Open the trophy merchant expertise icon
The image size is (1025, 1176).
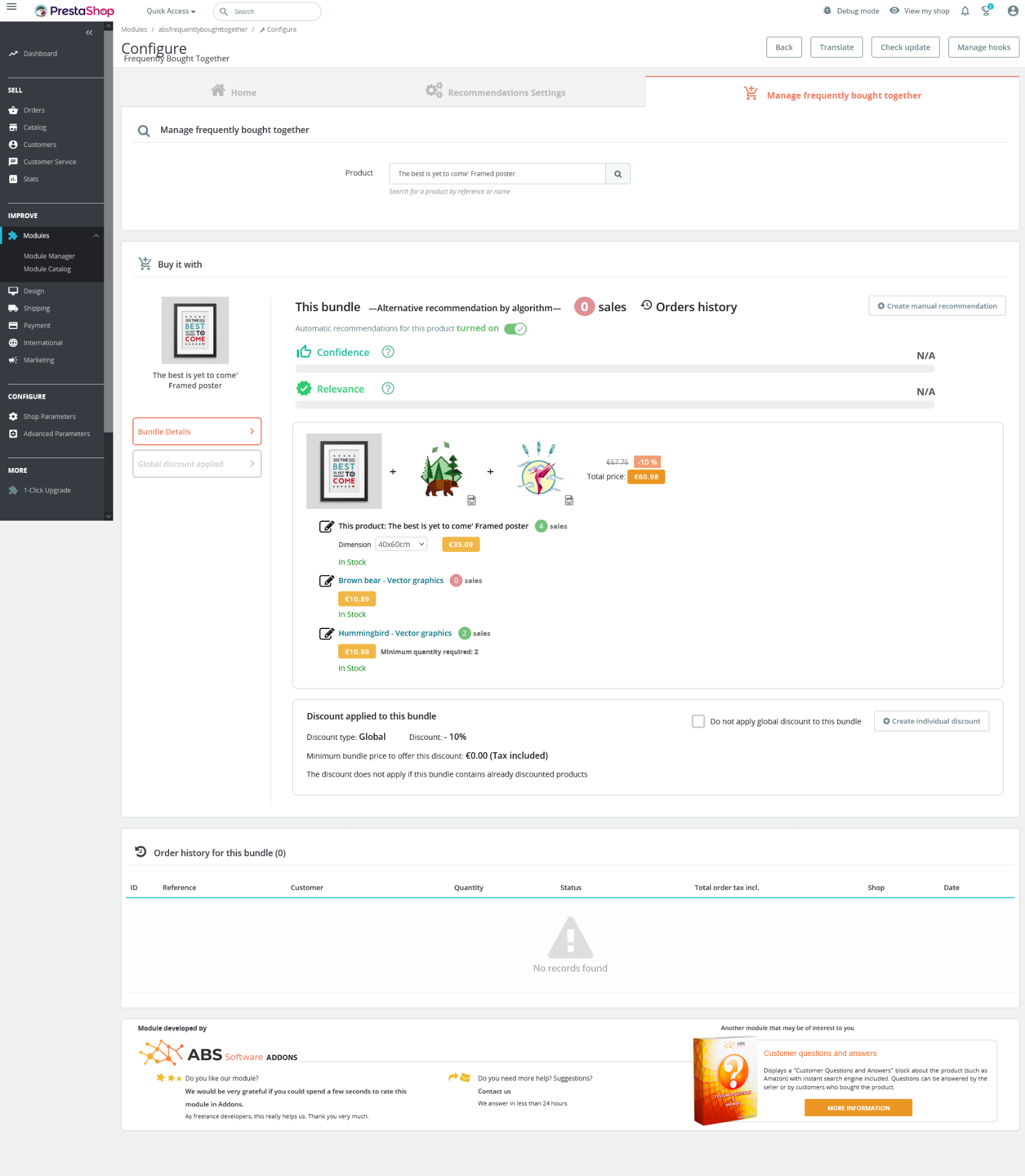pos(986,10)
